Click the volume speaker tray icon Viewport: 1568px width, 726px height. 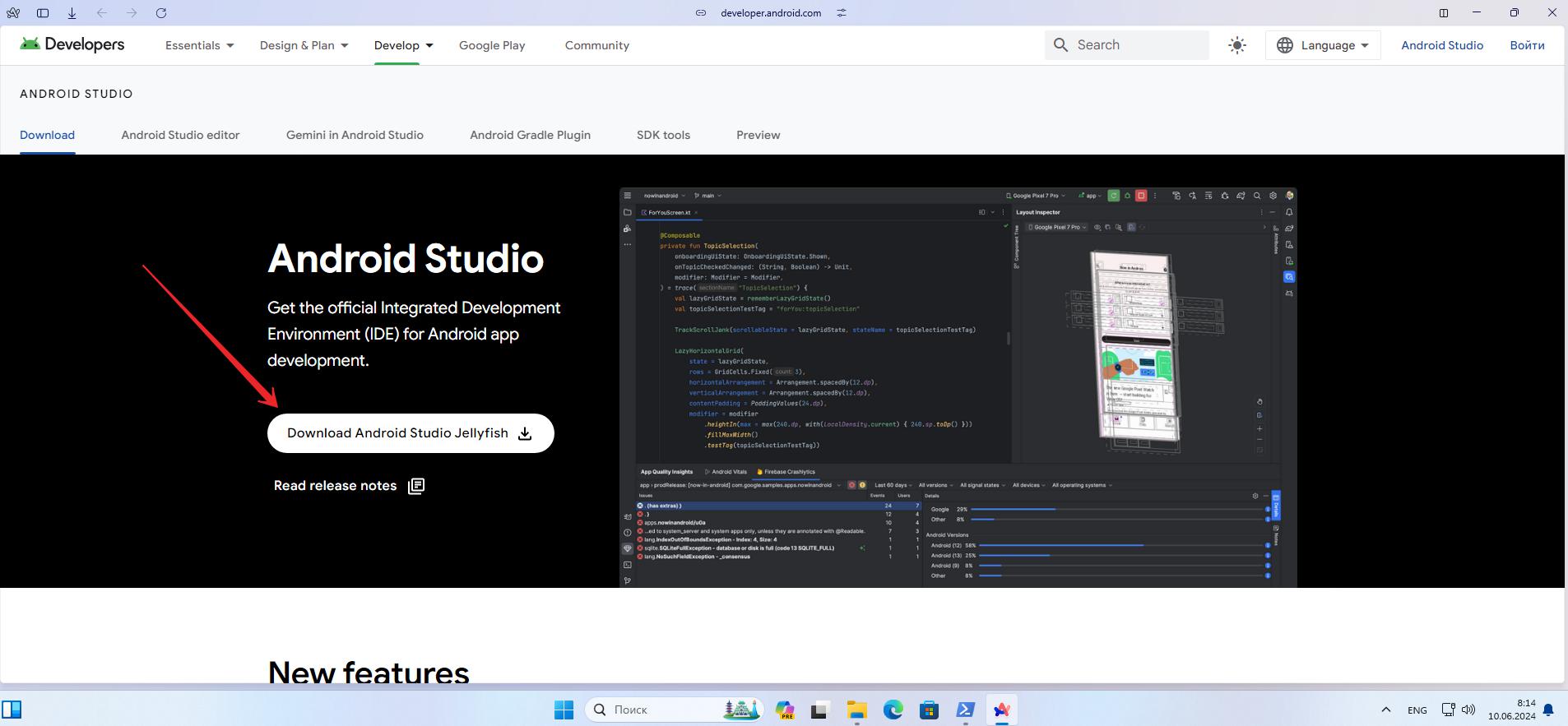coord(1468,710)
